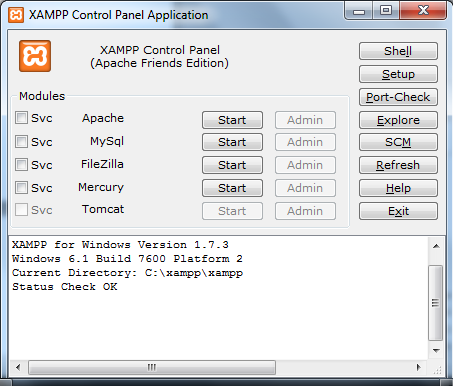
Task: Click the large orange XAMPP logo
Action: point(35,56)
